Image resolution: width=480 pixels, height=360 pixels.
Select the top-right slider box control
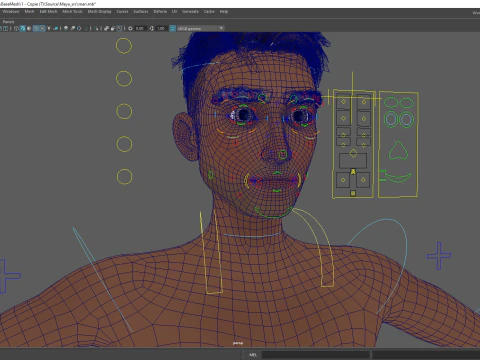(x=364, y=102)
